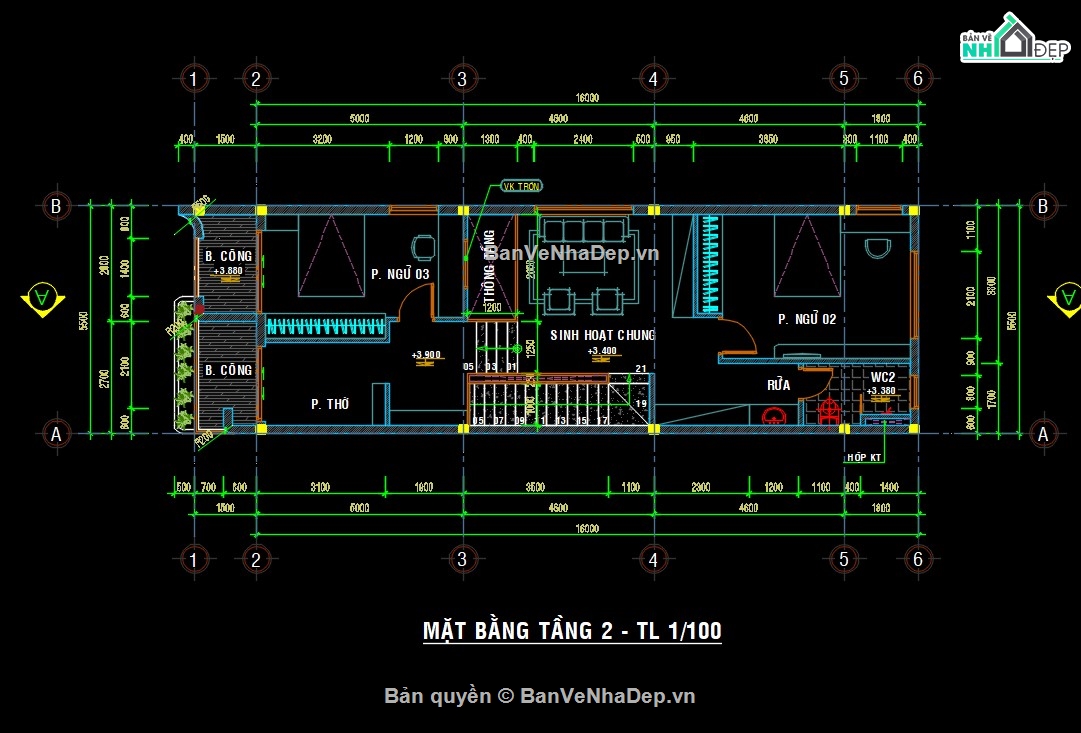Select the THÔNG TẦNG vertical label
This screenshot has height=733, width=1081.
click(489, 267)
